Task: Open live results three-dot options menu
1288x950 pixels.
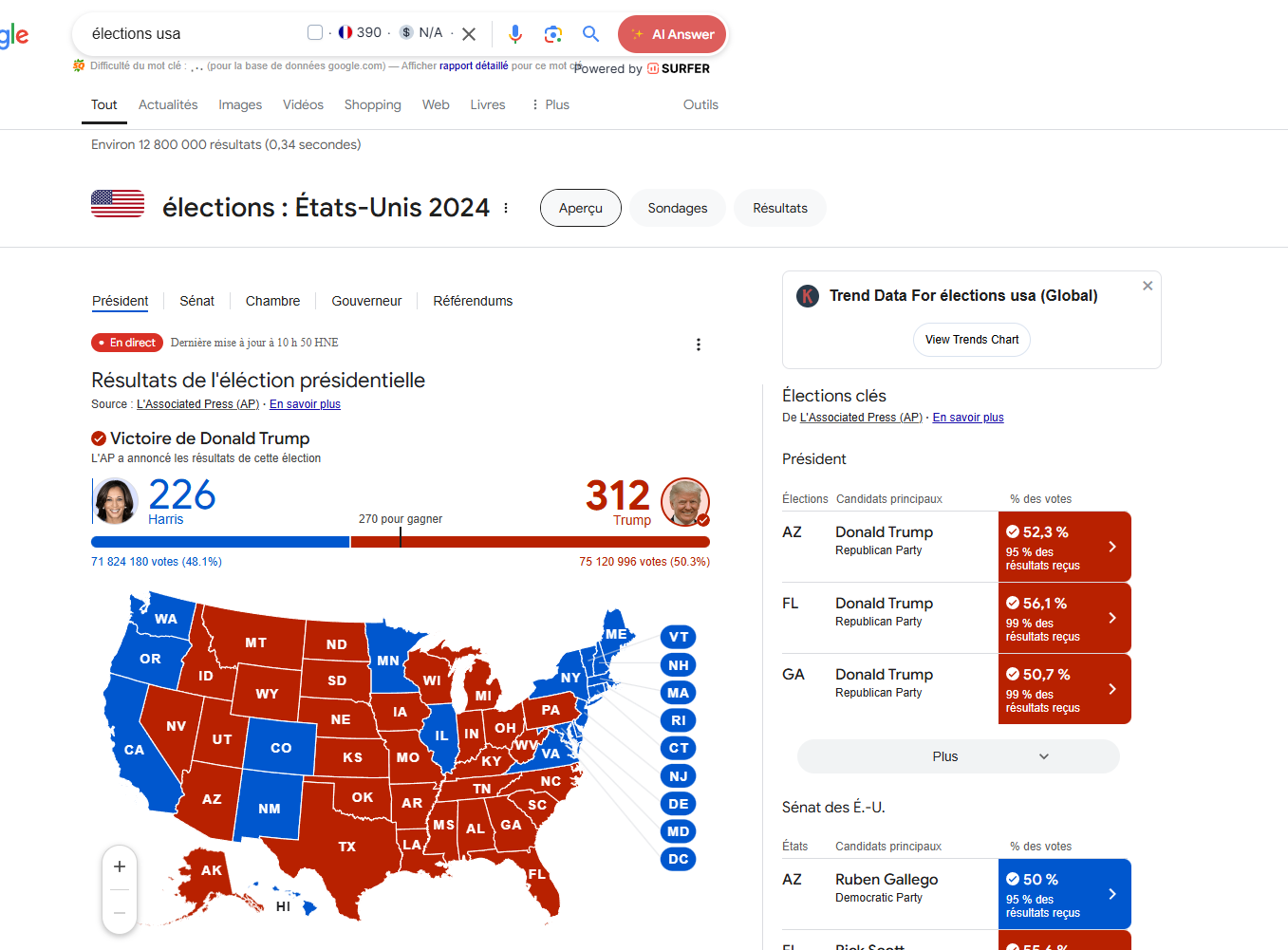Action: click(x=699, y=345)
